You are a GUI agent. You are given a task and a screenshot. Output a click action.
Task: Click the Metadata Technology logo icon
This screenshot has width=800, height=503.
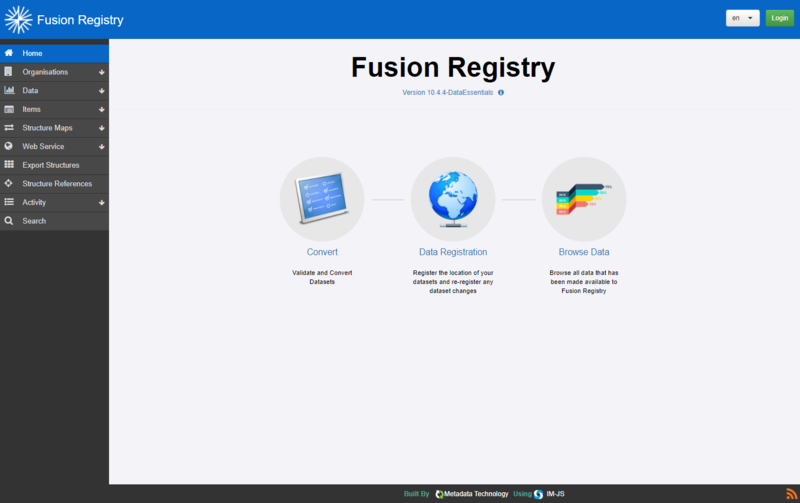[x=439, y=494]
